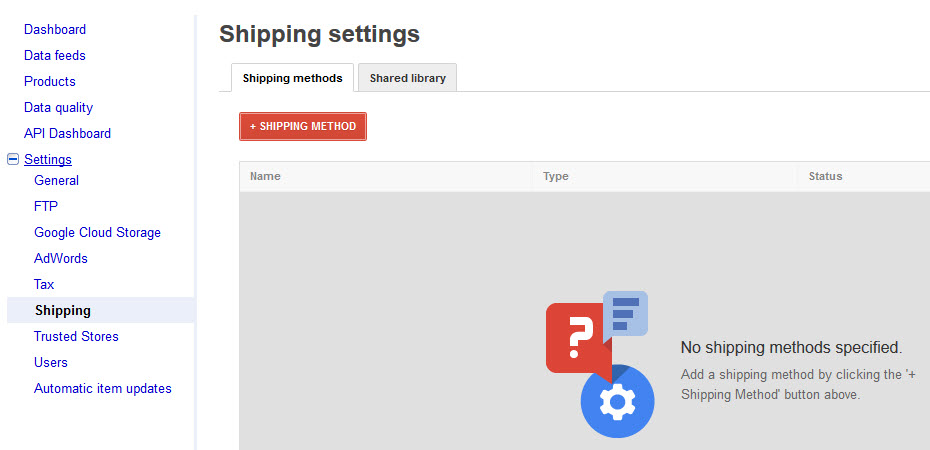This screenshot has height=450, width=930.
Task: Switch to the Shared library tab
Action: tap(407, 78)
